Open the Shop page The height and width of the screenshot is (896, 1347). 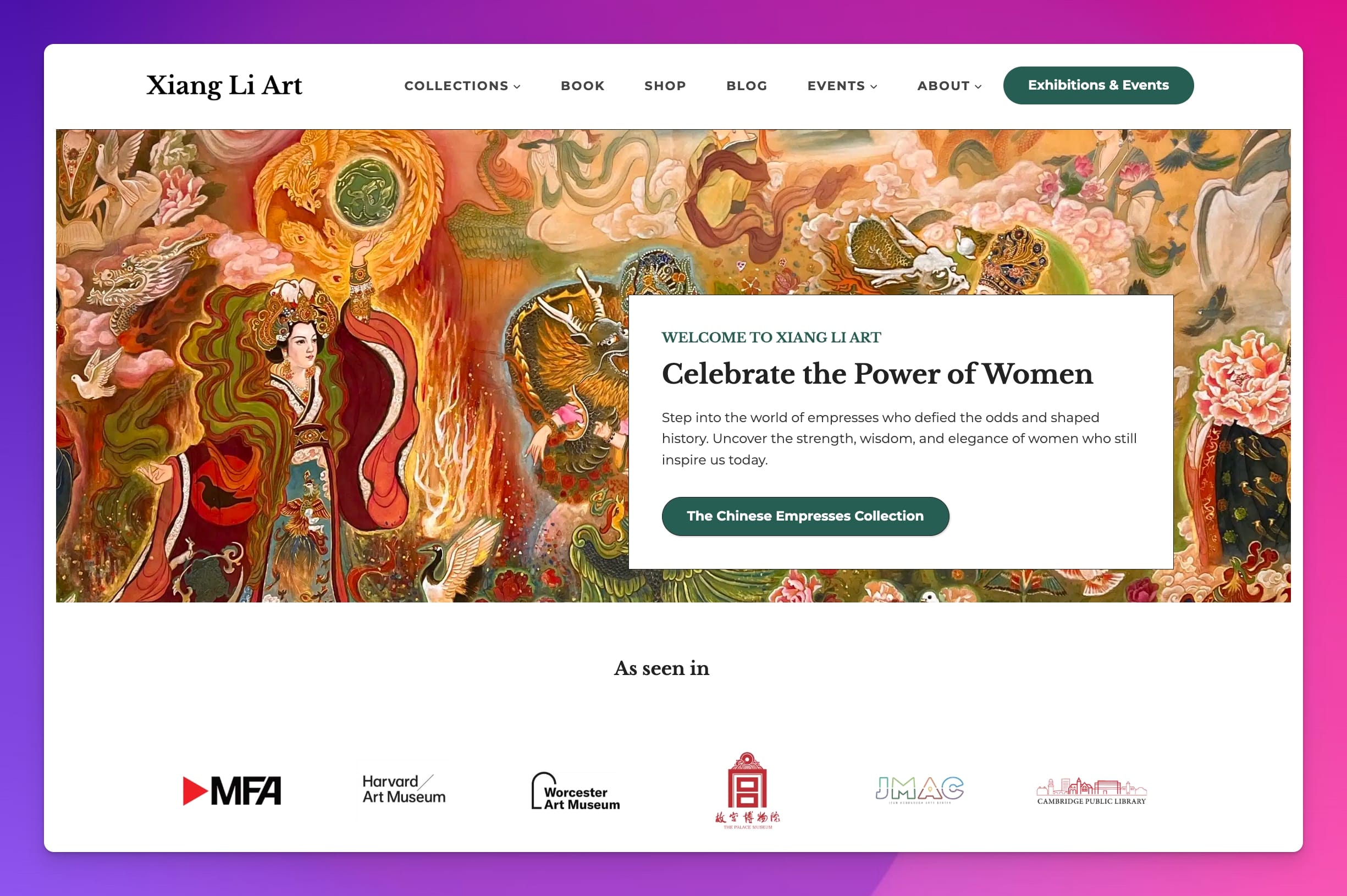tap(665, 86)
